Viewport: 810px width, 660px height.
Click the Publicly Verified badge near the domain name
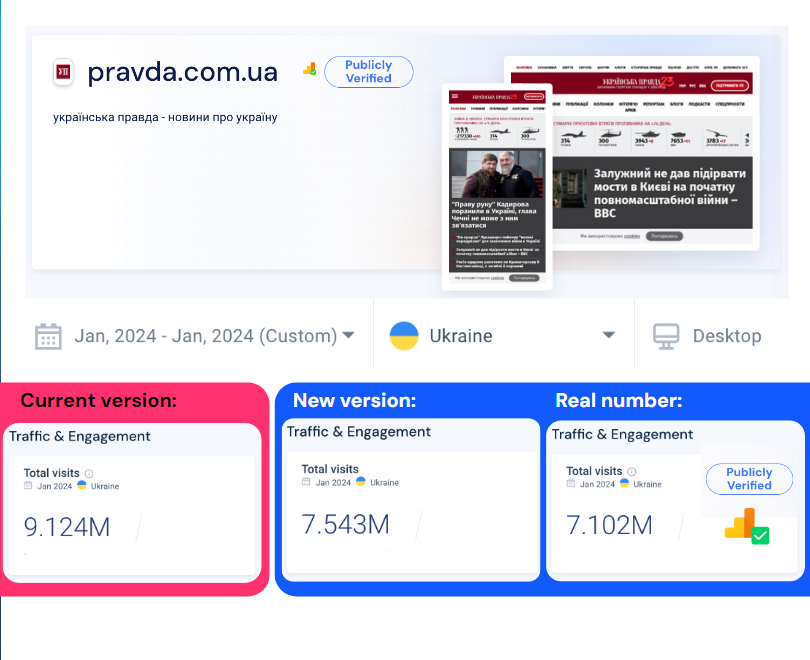(368, 71)
